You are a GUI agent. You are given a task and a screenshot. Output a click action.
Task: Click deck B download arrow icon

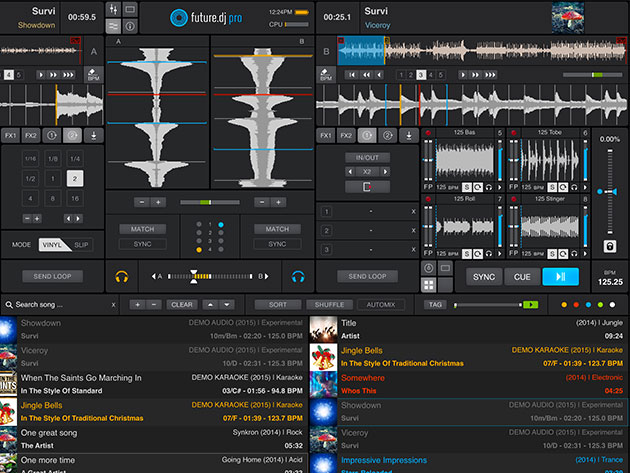409,135
